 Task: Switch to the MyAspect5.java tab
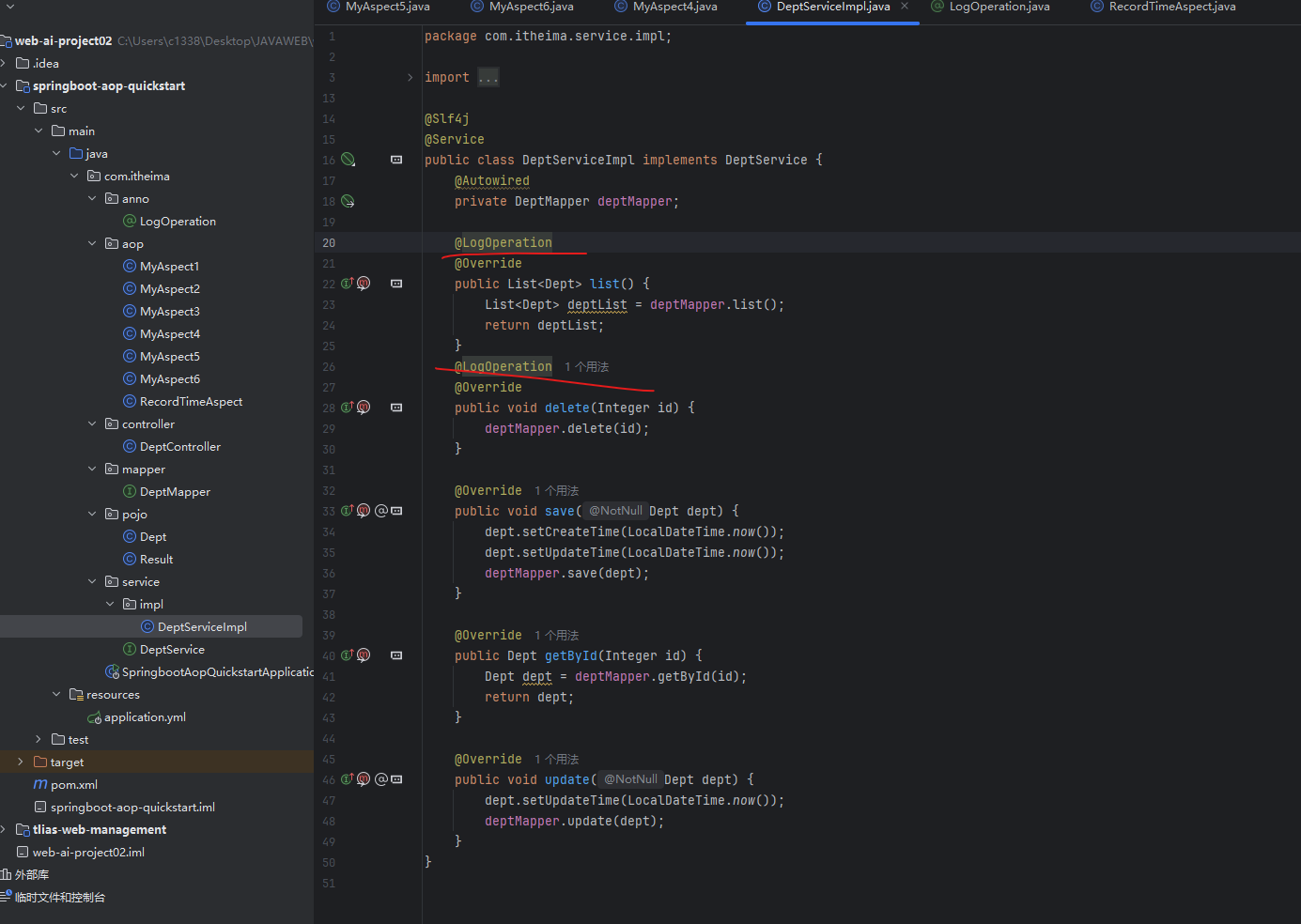click(x=379, y=7)
